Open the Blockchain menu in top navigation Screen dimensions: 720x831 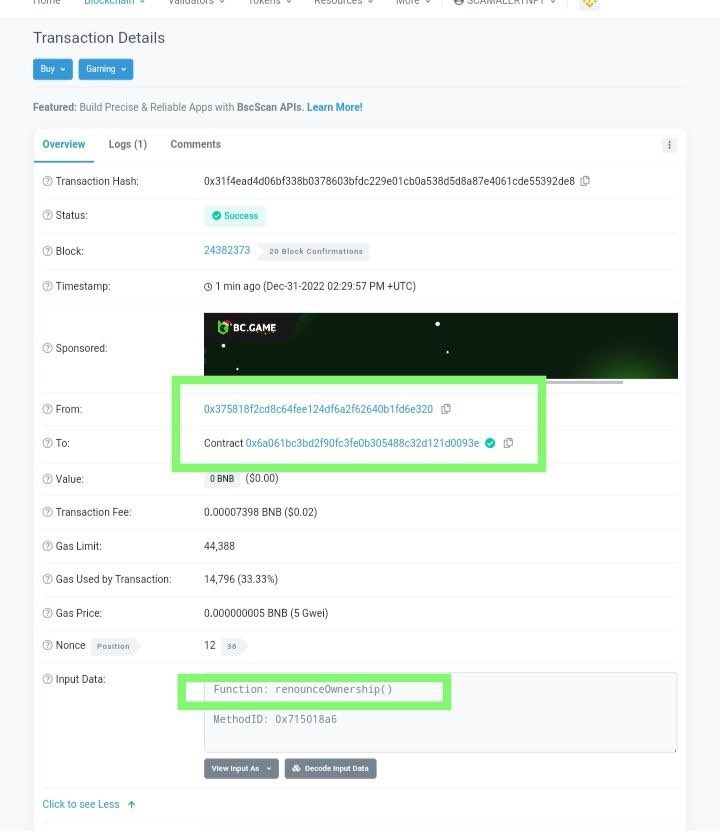click(x=114, y=2)
